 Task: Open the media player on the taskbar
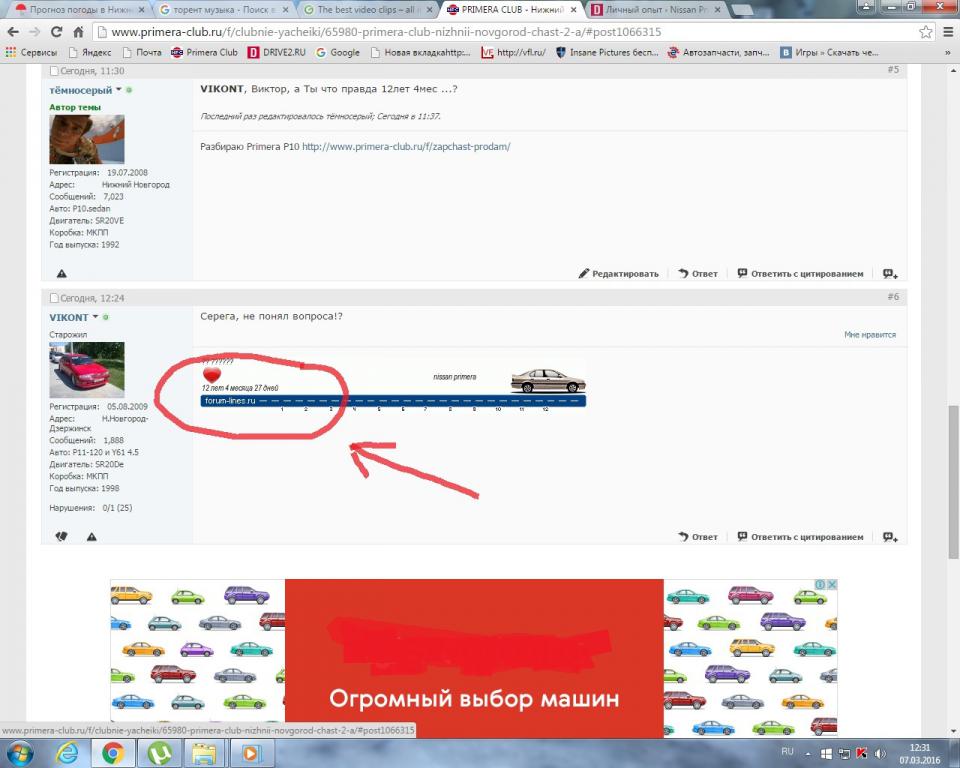(250, 753)
